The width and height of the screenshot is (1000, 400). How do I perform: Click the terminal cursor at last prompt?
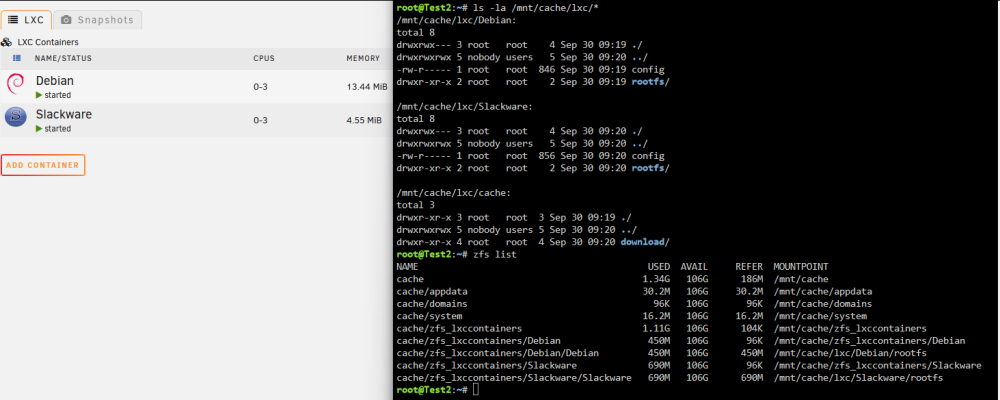pos(476,390)
